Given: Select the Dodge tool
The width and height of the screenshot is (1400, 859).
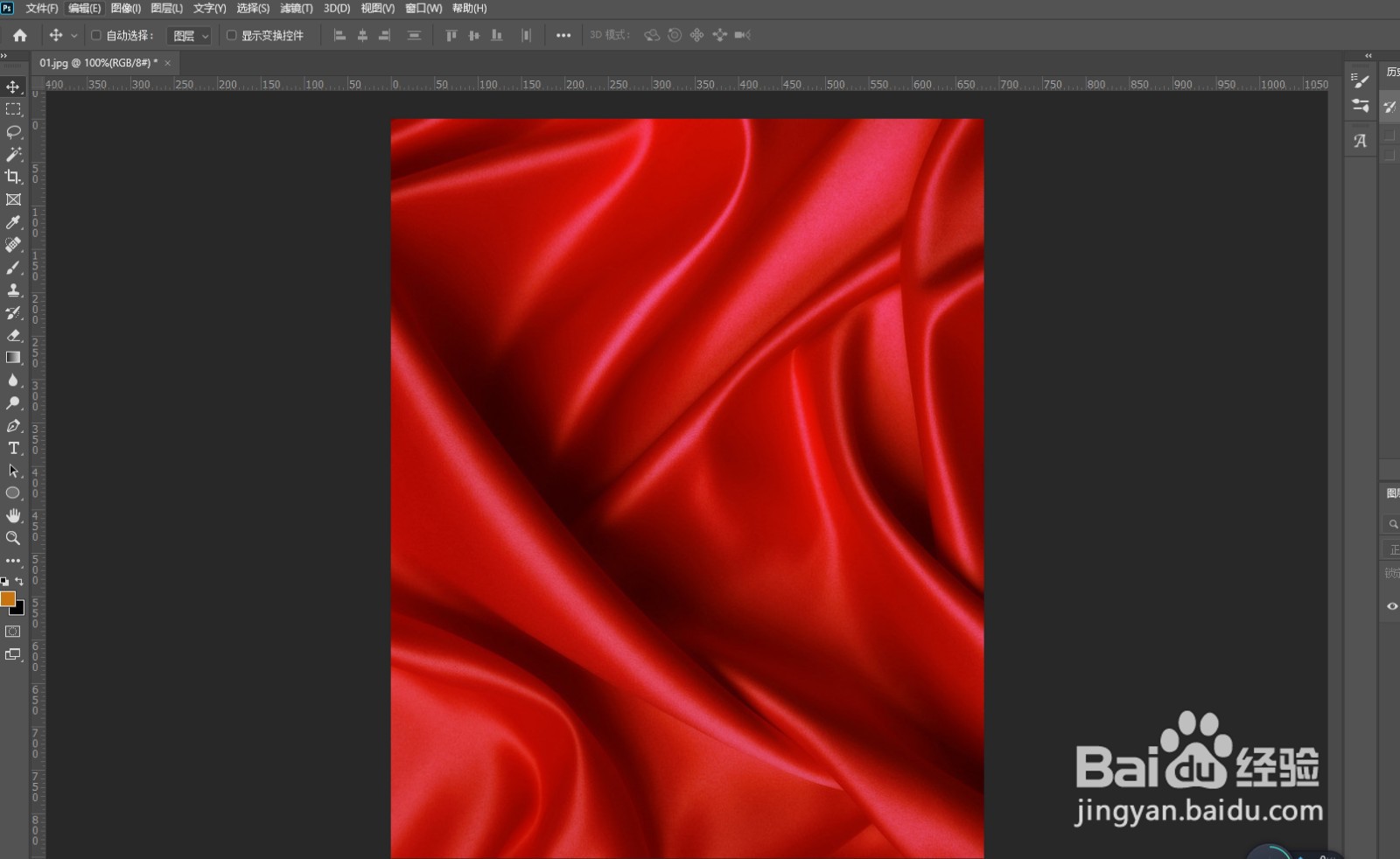Looking at the screenshot, I should [13, 403].
